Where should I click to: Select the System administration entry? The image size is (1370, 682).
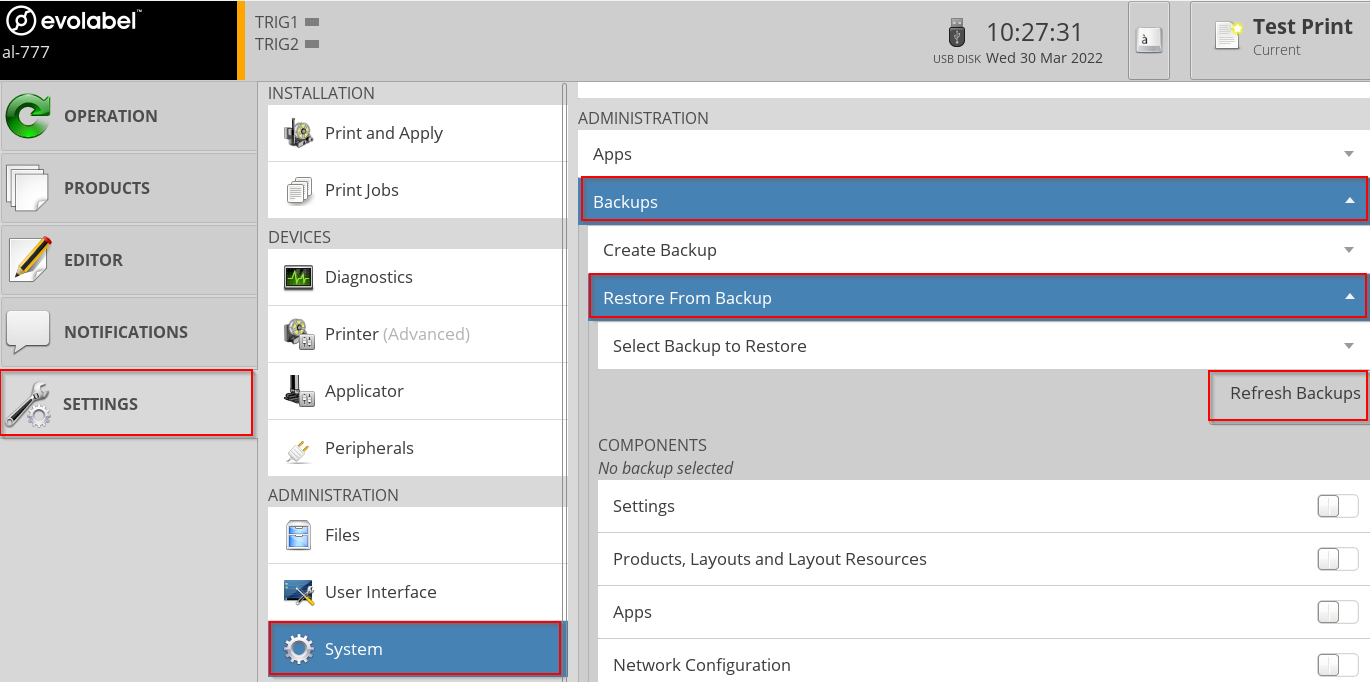click(x=415, y=649)
